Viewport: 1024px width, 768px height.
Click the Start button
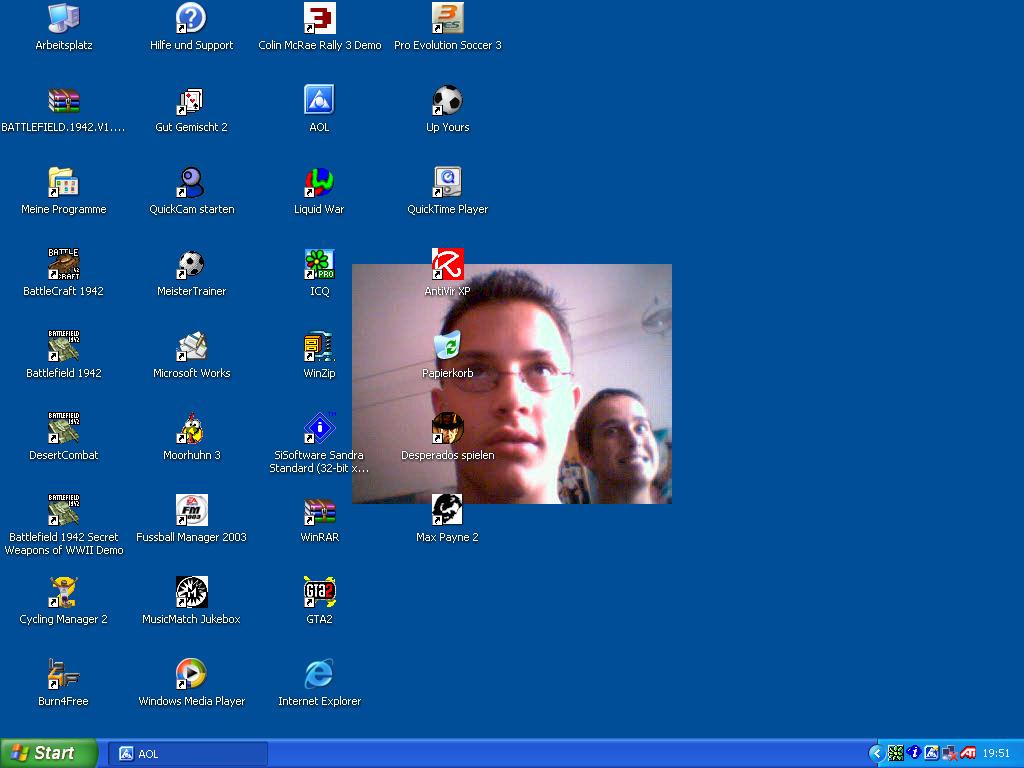point(48,753)
